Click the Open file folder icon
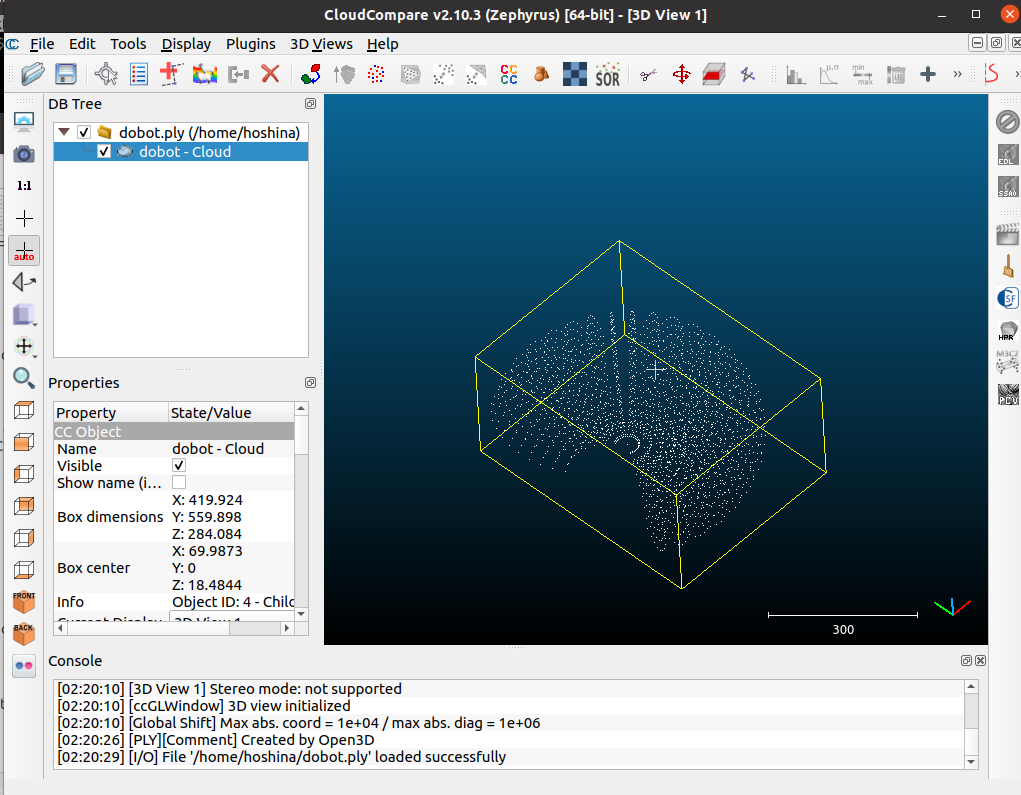This screenshot has width=1021, height=795. click(33, 74)
